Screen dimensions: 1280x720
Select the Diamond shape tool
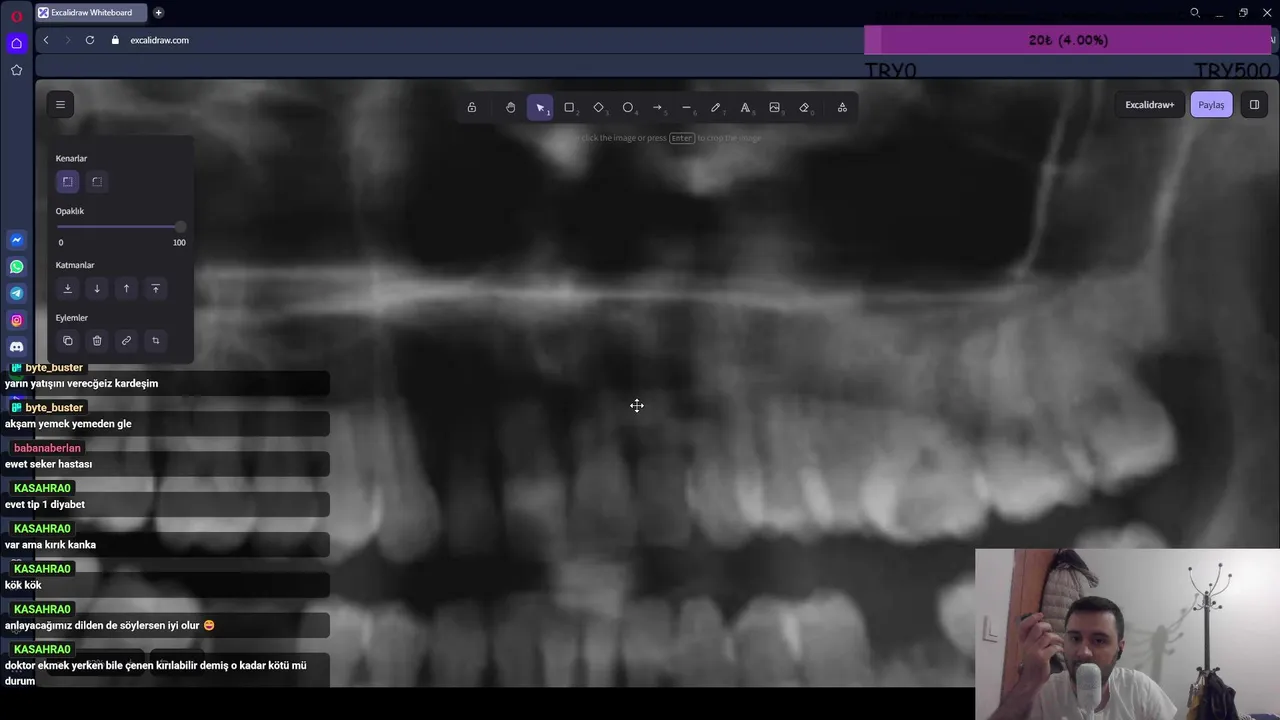coord(599,108)
